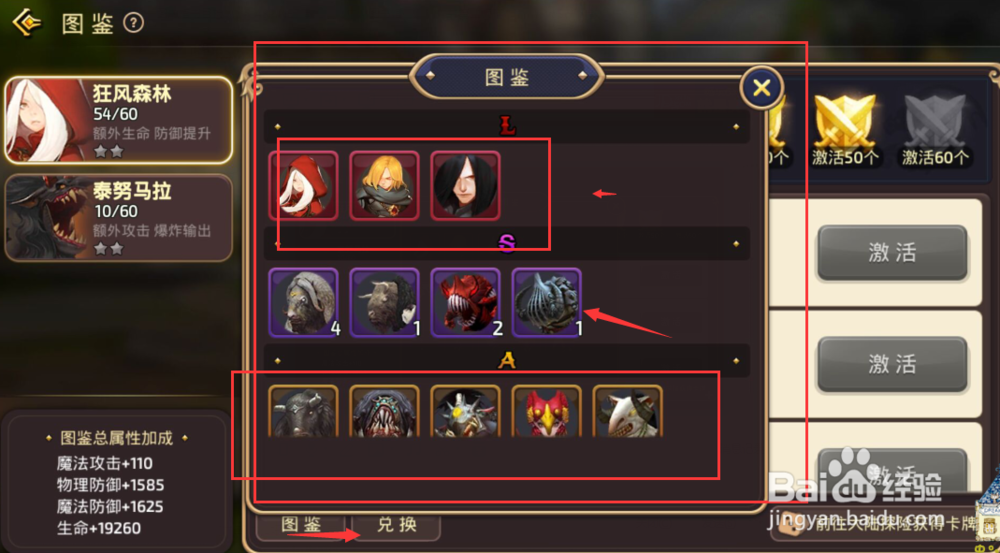This screenshot has width=1000, height=553.
Task: Click the top 激活 button
Action: pos(892,253)
